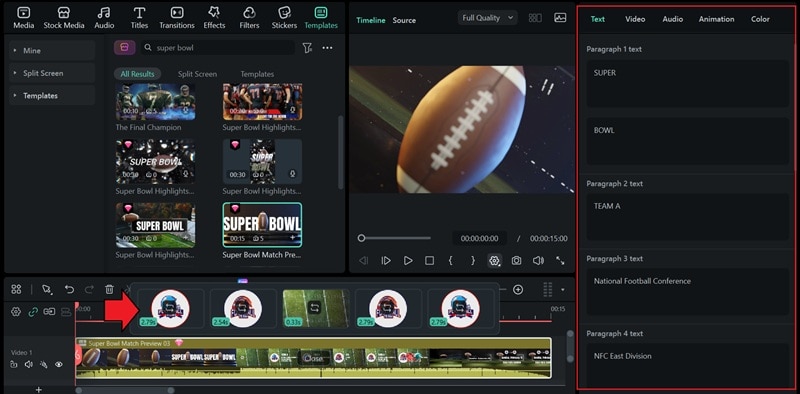
Task: Switch to the Timeline preview tab
Action: point(370,20)
